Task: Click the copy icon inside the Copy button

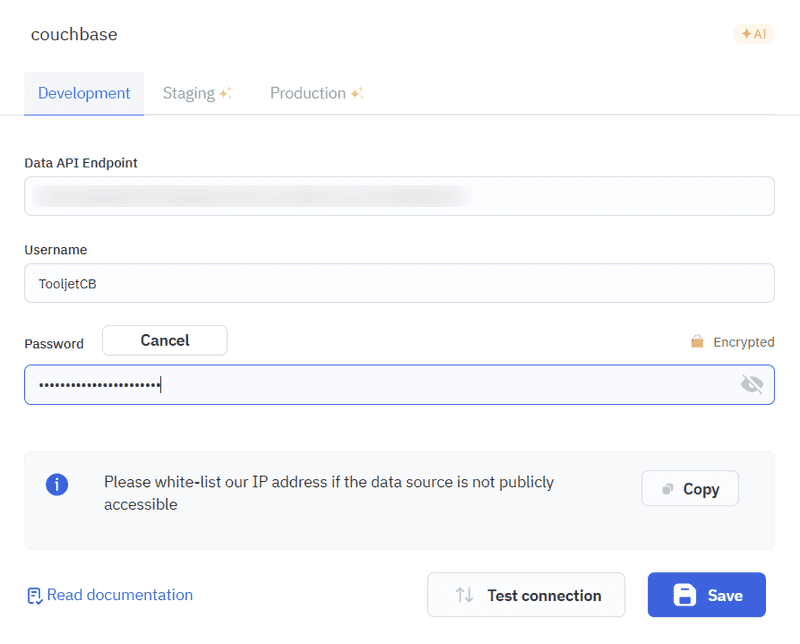Action: click(669, 489)
